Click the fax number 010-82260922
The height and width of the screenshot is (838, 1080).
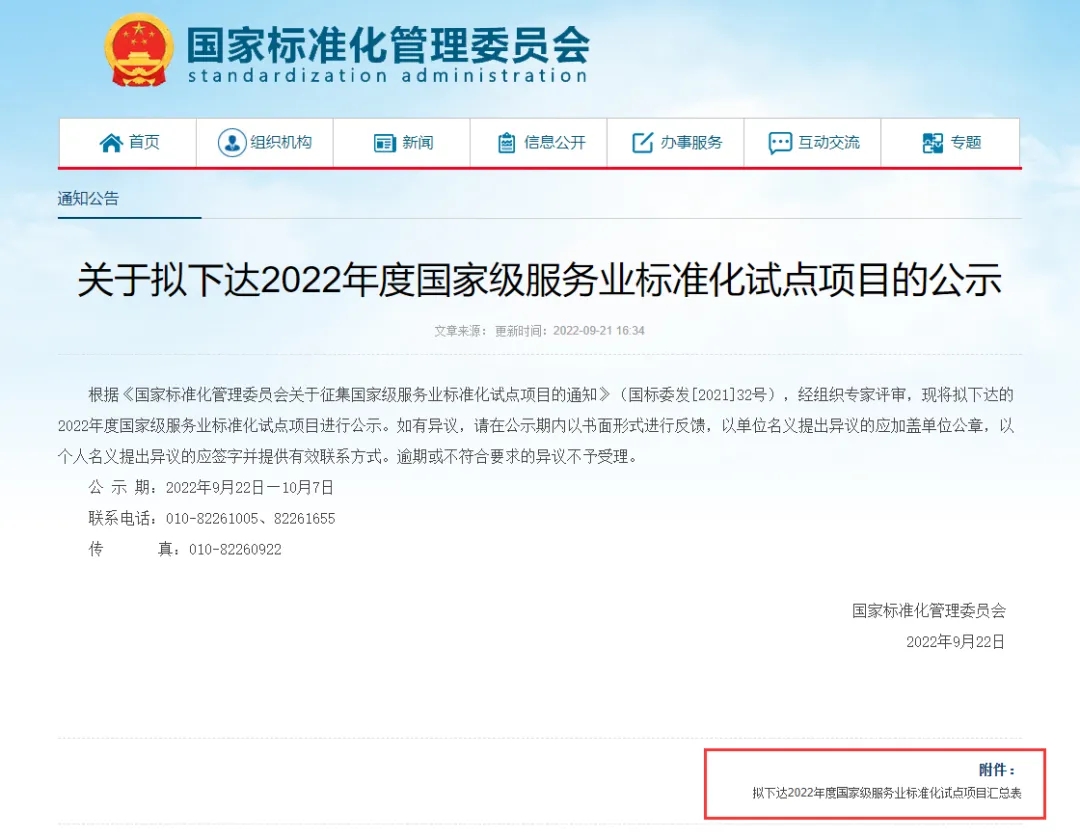coord(235,549)
